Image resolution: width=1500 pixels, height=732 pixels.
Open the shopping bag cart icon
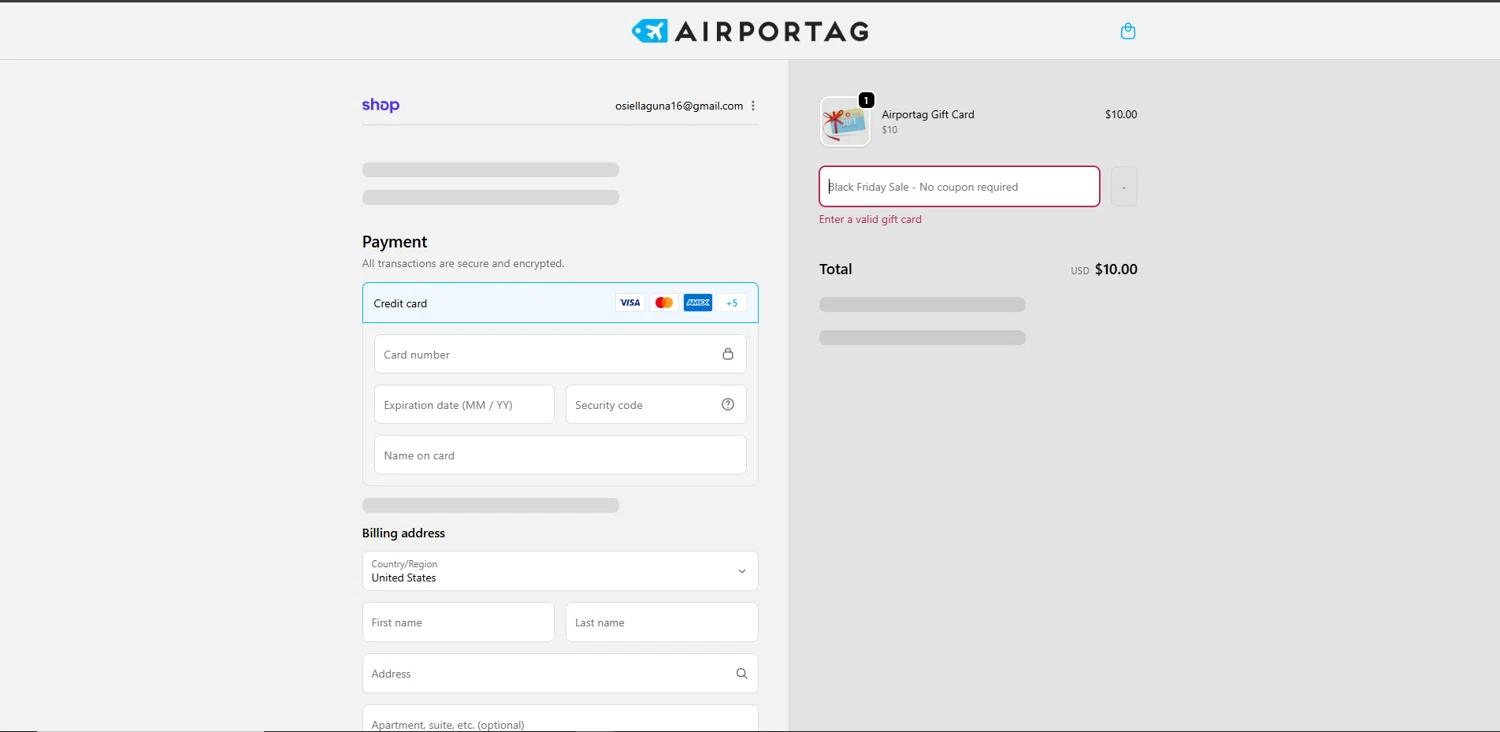(x=1128, y=31)
